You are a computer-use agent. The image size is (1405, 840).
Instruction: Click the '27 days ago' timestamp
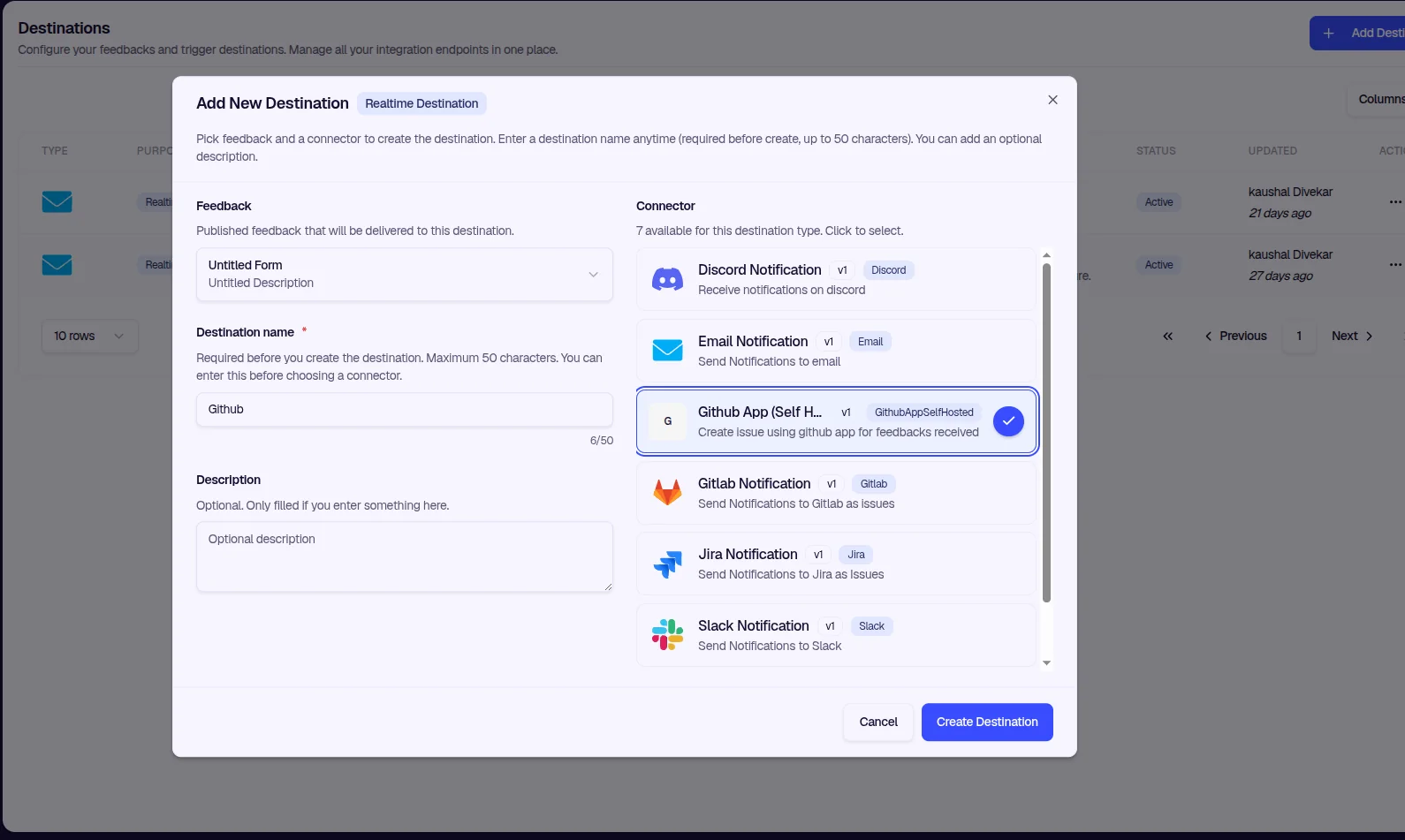point(1280,276)
